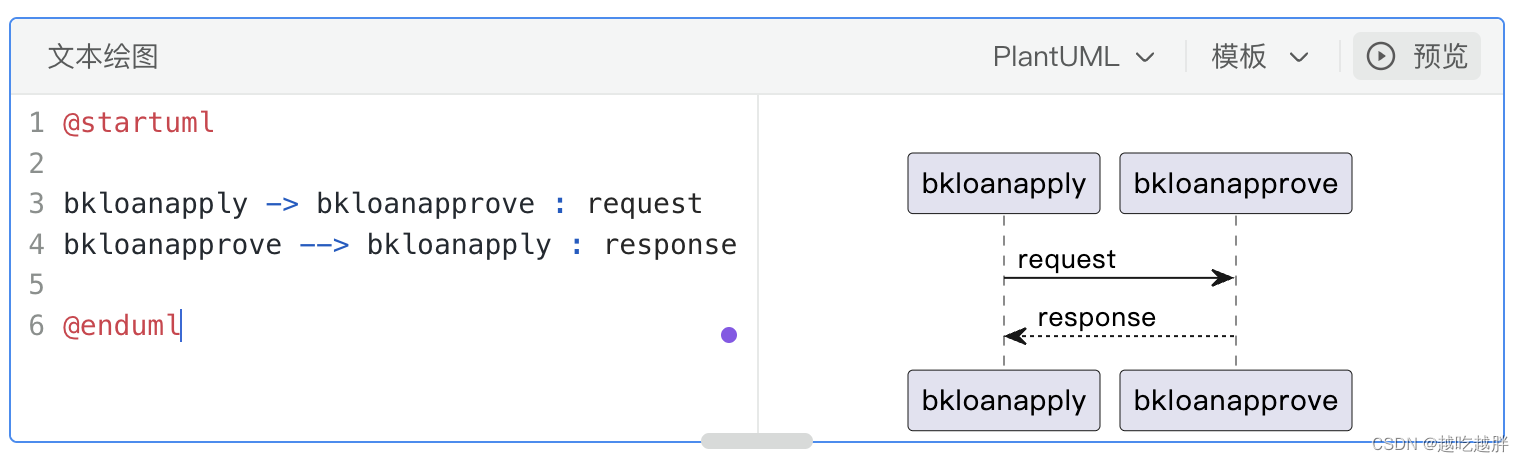The width and height of the screenshot is (1524, 462).
Task: Select top bkloanapprove participant box
Action: (x=1235, y=183)
